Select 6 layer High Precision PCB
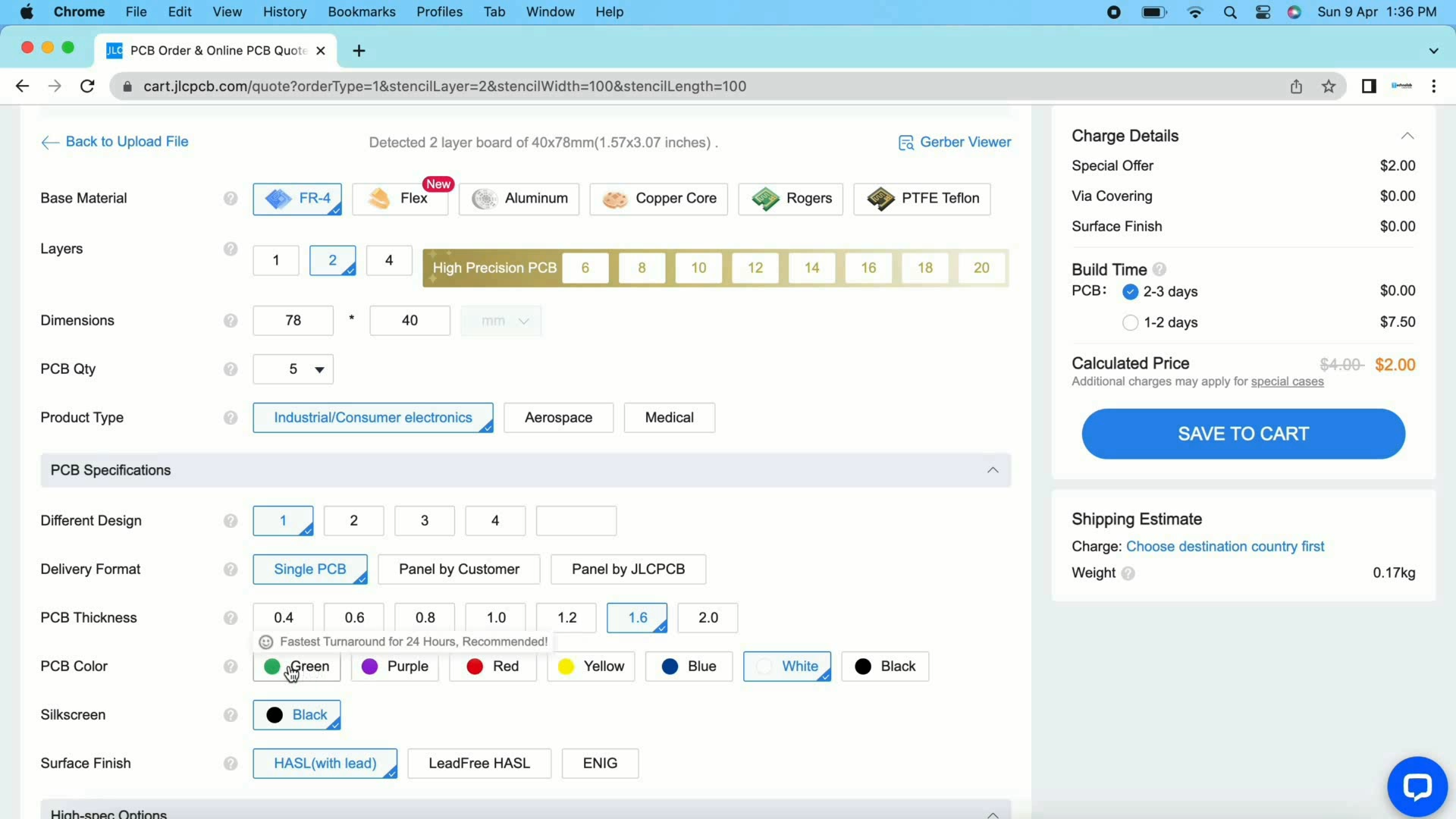 click(585, 268)
